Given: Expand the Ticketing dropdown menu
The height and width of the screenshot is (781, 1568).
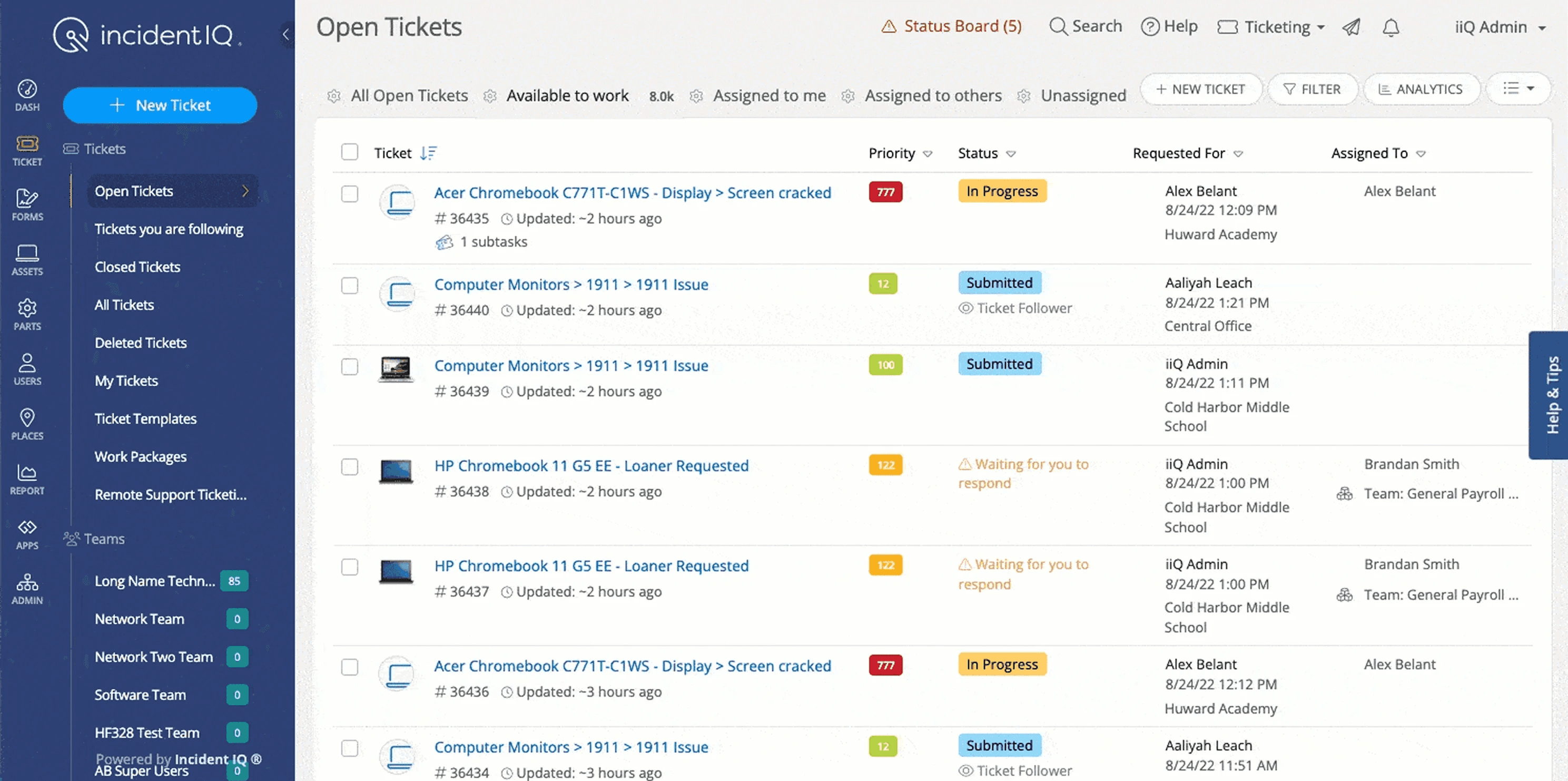Looking at the screenshot, I should pyautogui.click(x=1271, y=27).
